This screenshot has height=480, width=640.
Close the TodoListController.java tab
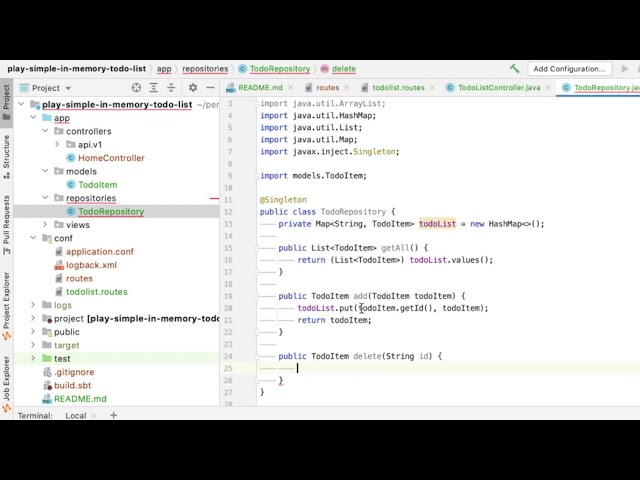(549, 88)
